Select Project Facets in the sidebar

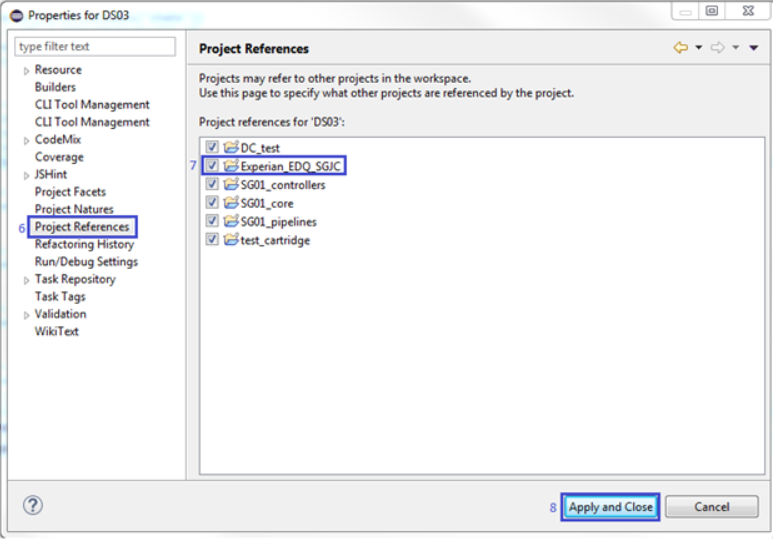click(x=70, y=192)
